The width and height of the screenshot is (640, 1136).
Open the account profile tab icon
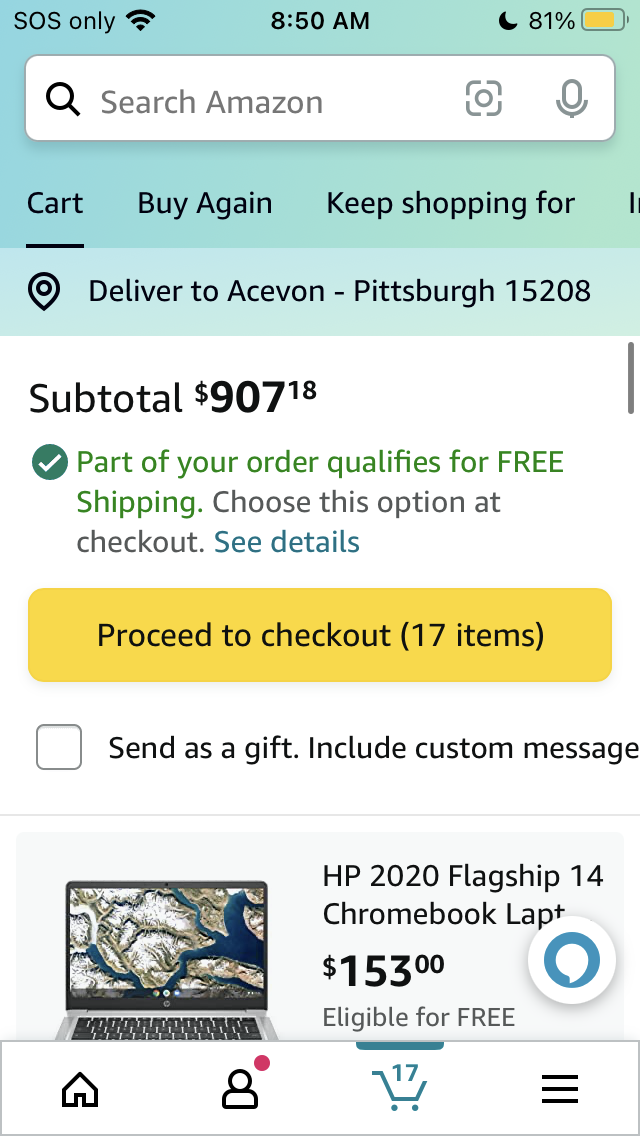tap(240, 1089)
